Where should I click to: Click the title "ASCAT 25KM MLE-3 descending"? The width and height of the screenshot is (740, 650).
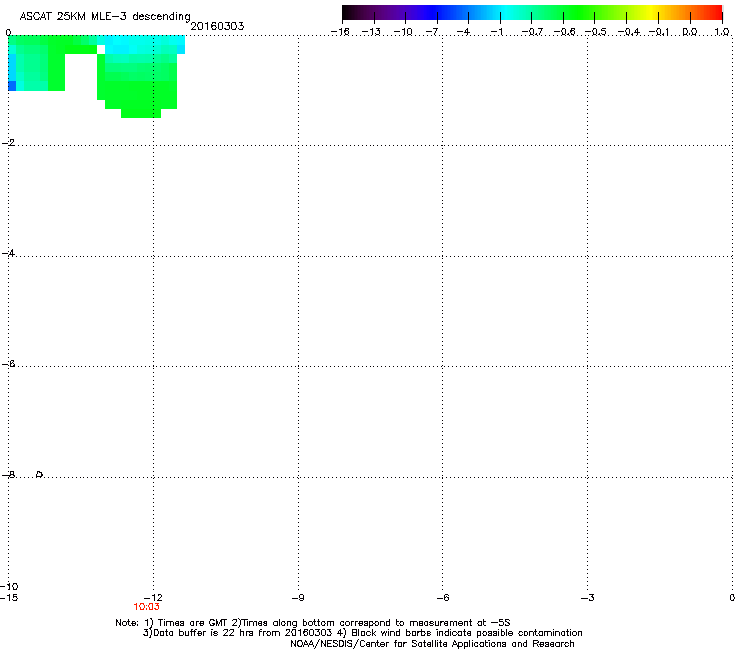(105, 16)
